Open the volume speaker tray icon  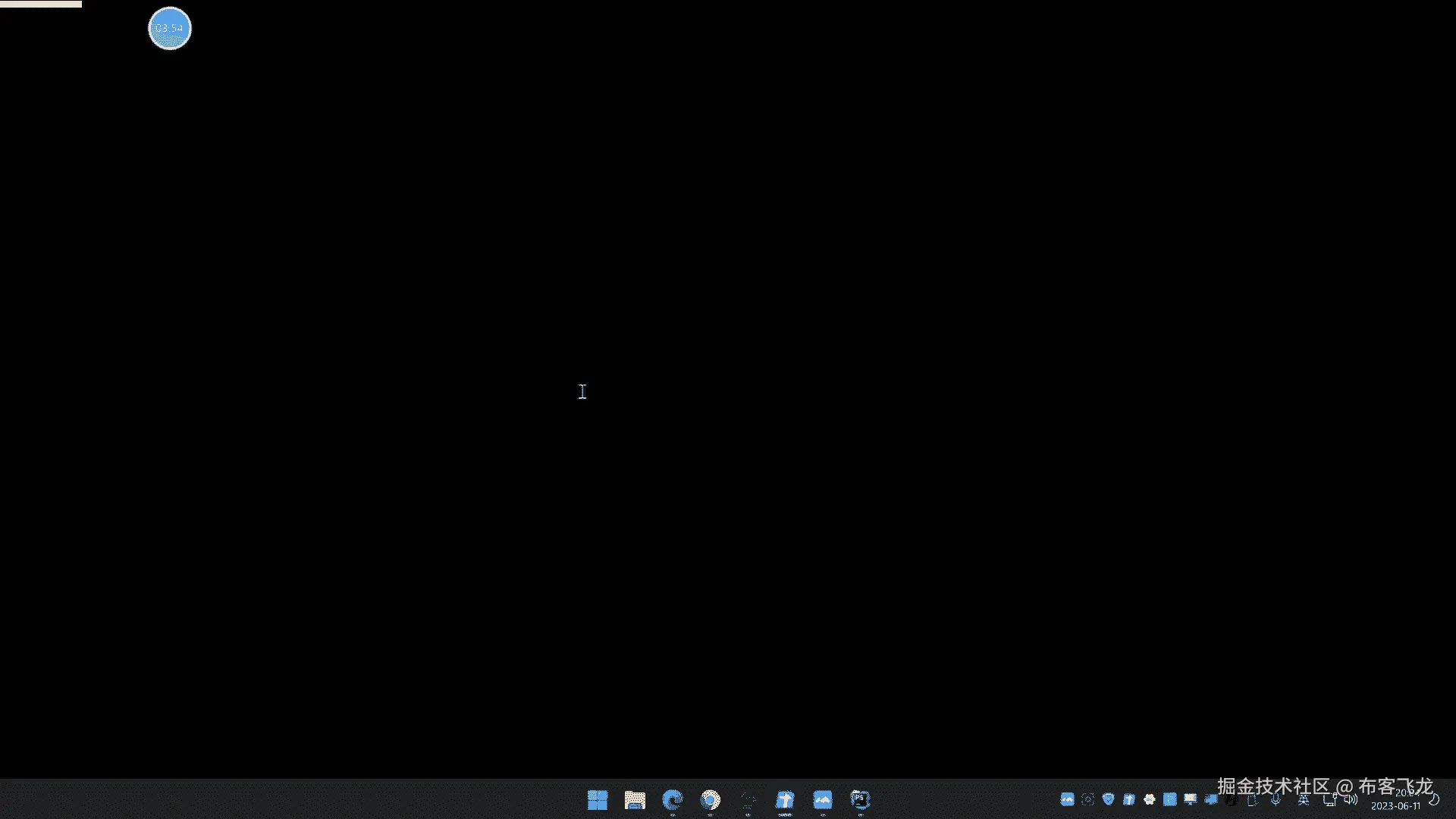(x=1350, y=799)
